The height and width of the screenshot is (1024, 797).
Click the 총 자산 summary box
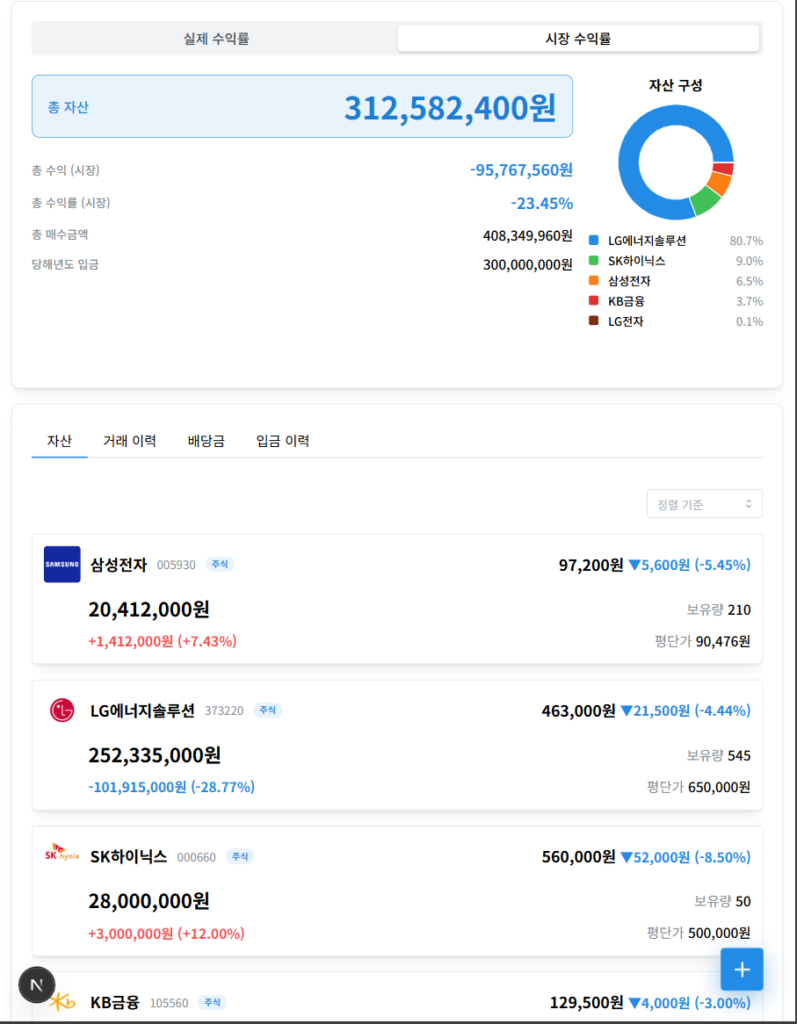click(x=302, y=106)
